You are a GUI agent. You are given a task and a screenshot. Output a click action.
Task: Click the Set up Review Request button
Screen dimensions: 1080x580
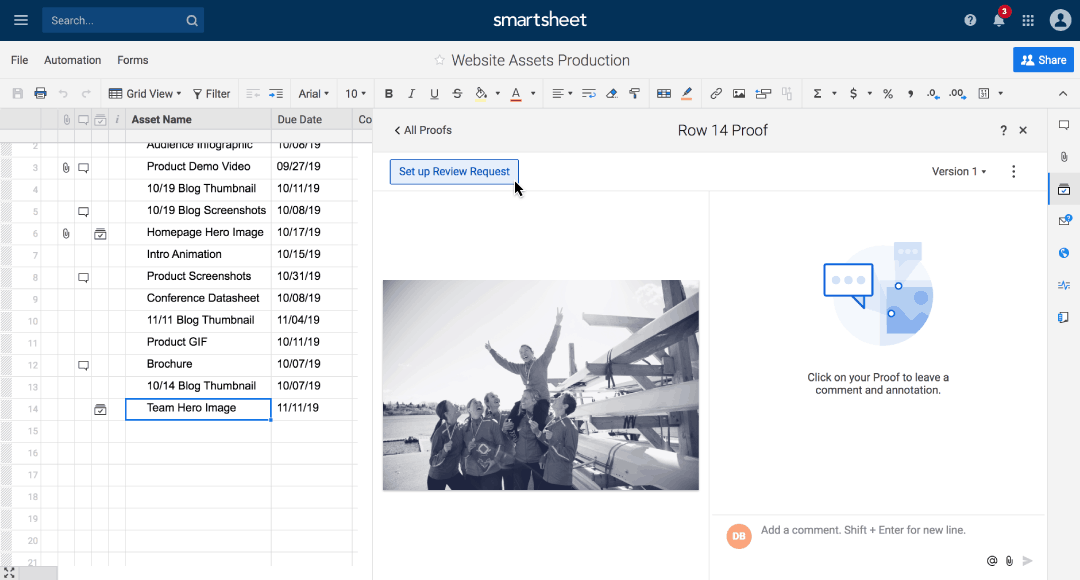click(454, 171)
